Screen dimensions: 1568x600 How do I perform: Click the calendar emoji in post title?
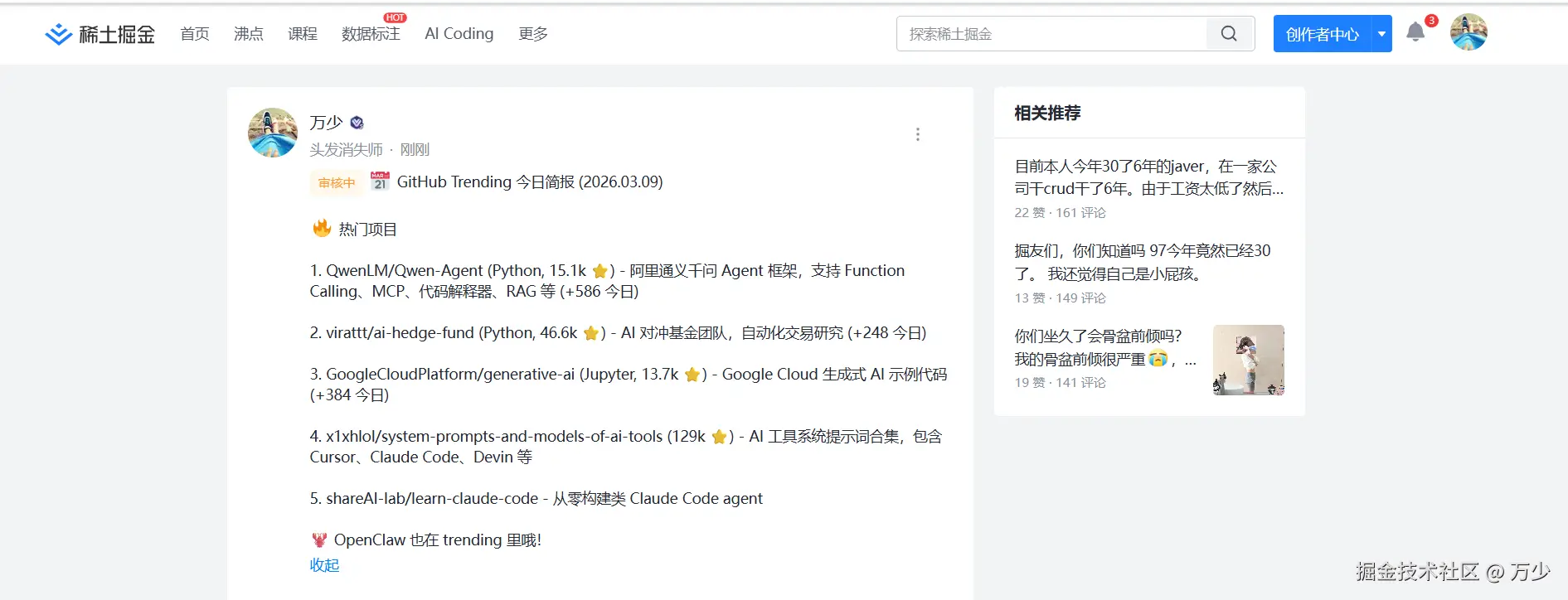pyautogui.click(x=380, y=181)
